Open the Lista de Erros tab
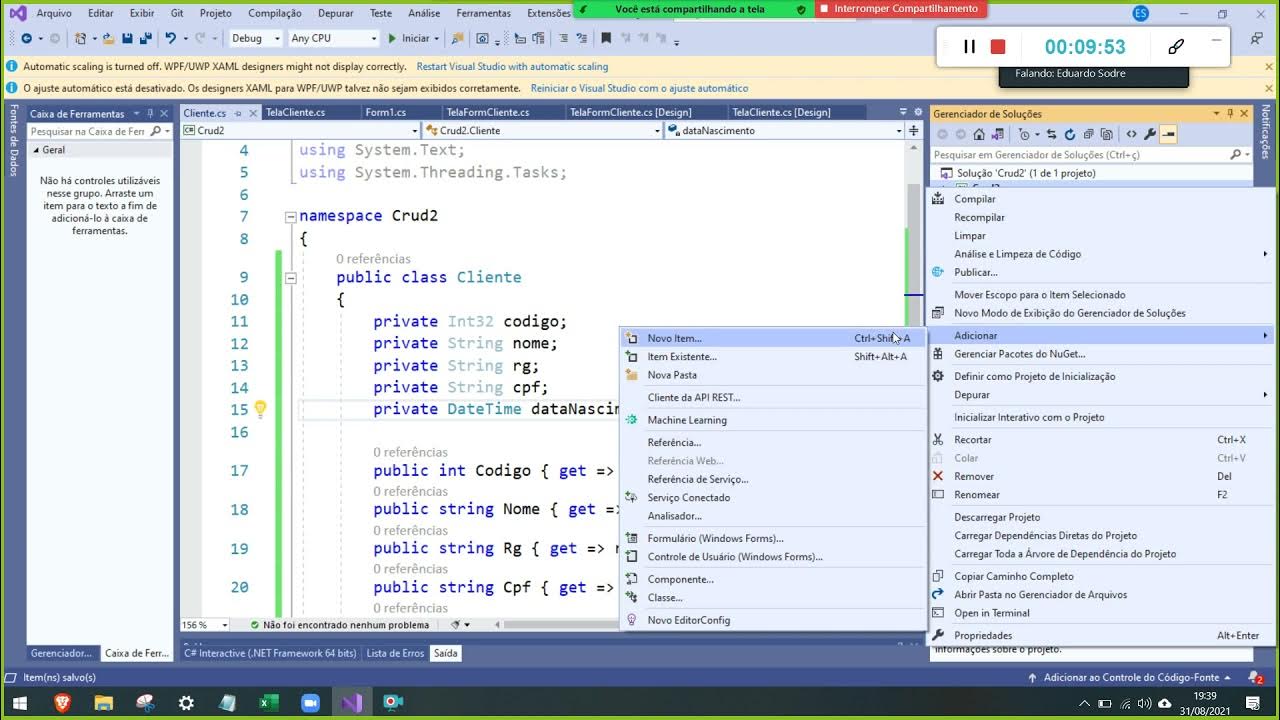The image size is (1280, 720). coord(395,653)
